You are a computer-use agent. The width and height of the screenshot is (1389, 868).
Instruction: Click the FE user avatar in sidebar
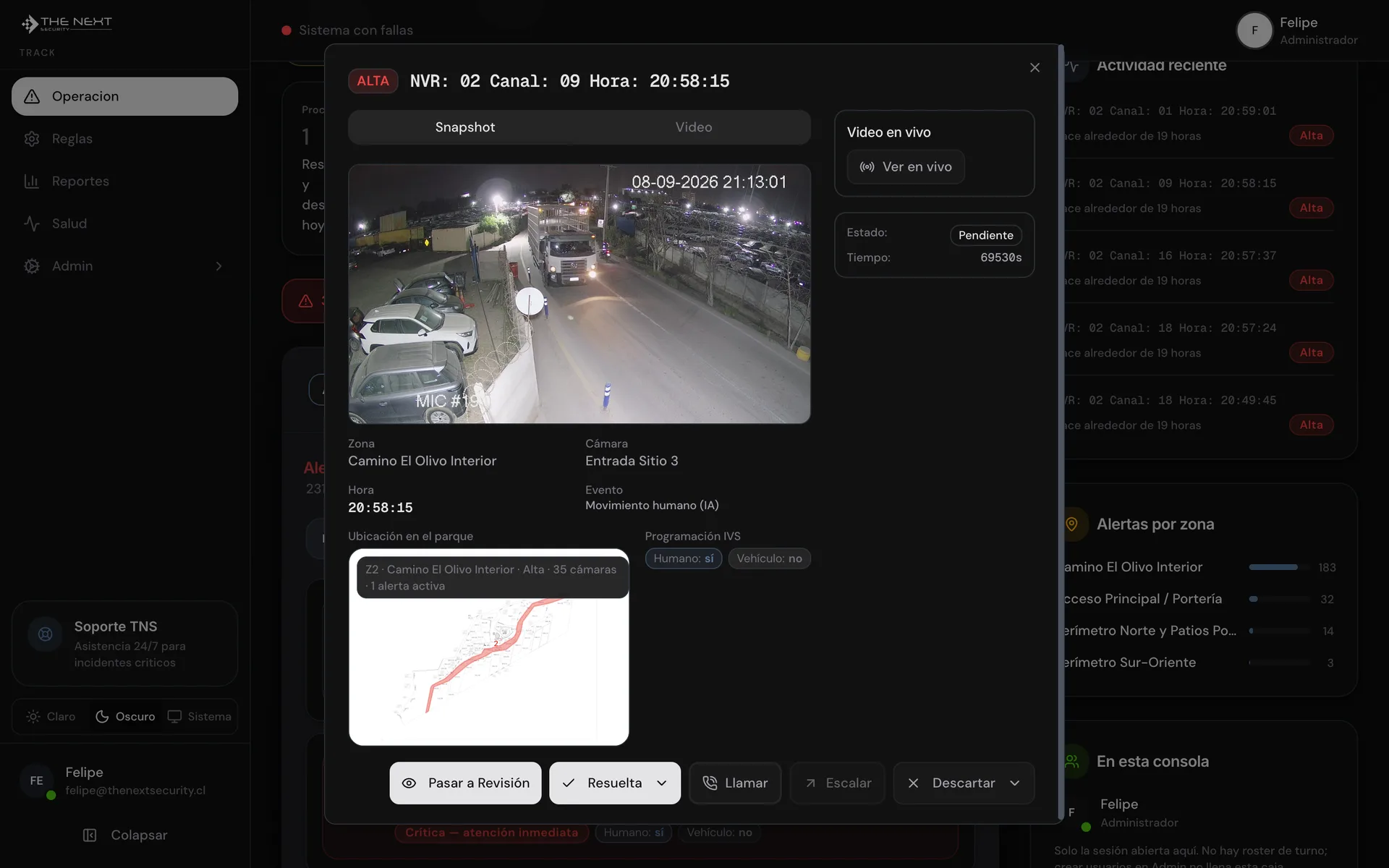36,781
